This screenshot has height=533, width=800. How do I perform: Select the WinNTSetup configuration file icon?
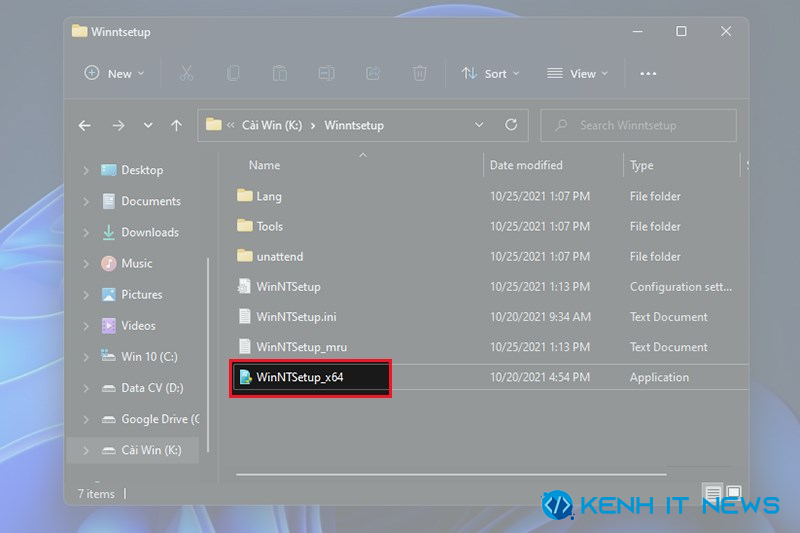point(245,286)
